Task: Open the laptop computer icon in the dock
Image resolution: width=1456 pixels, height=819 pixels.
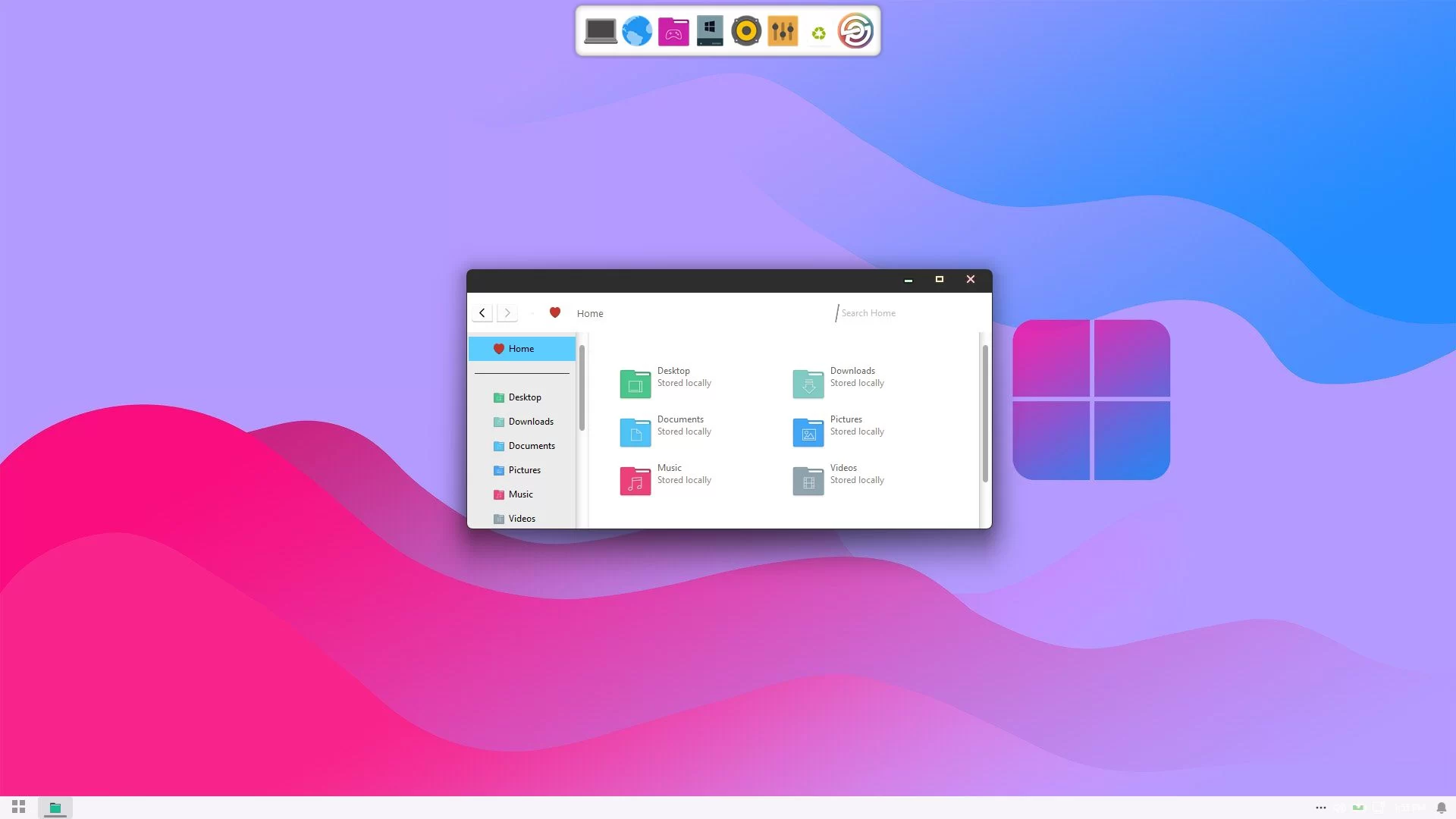Action: [601, 31]
